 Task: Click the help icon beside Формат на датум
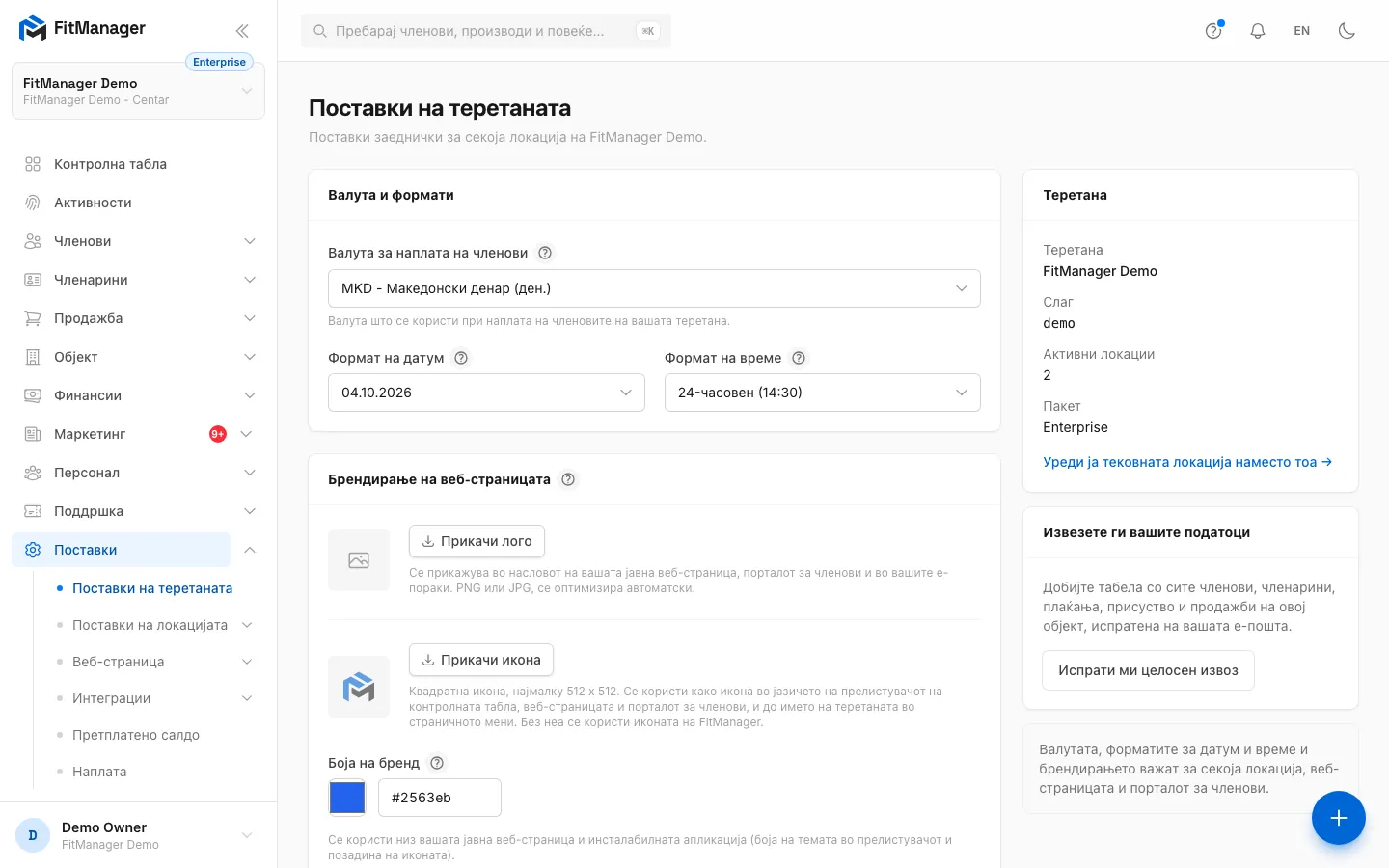[461, 358]
